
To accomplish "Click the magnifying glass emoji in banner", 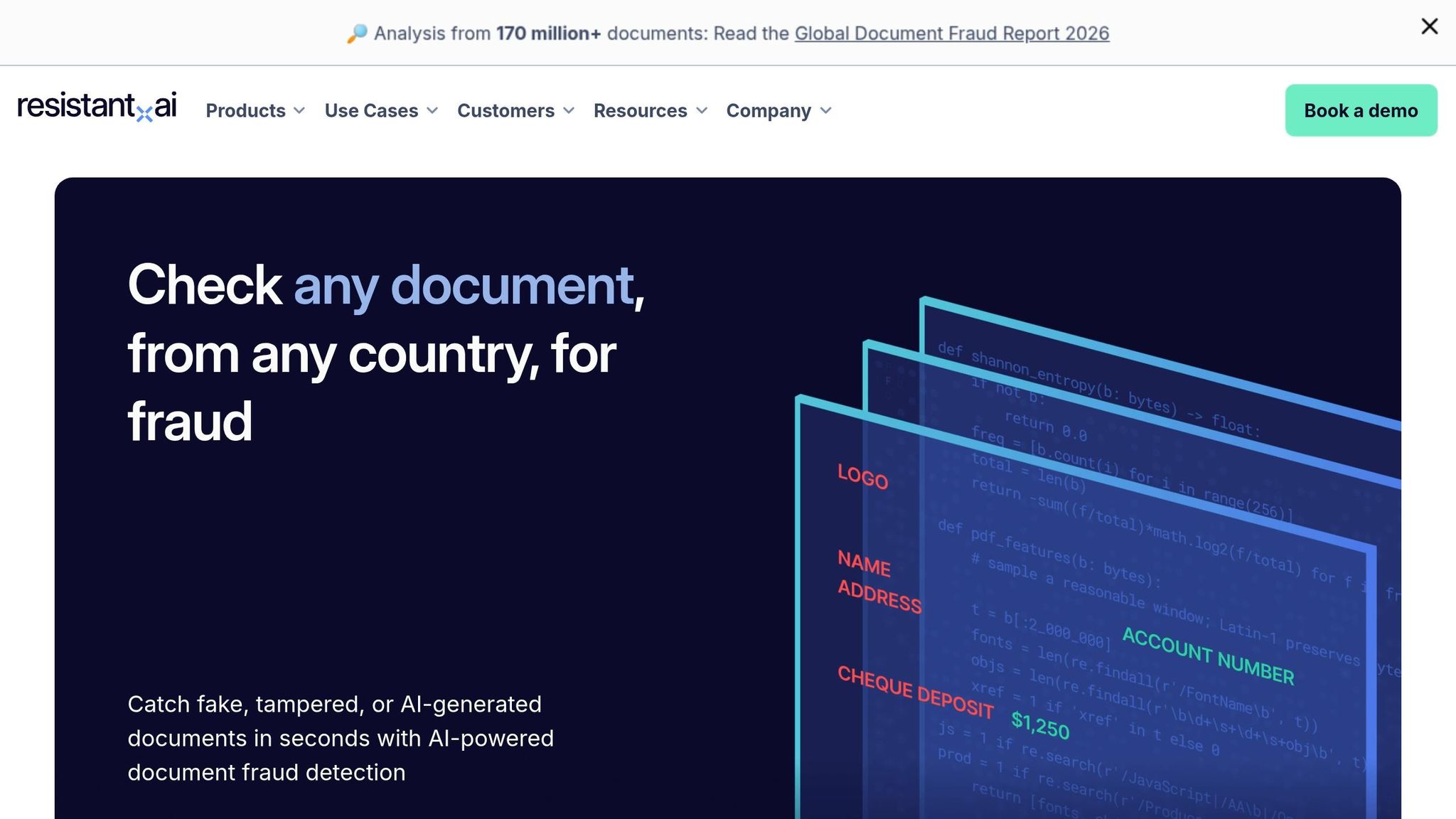I will point(357,33).
